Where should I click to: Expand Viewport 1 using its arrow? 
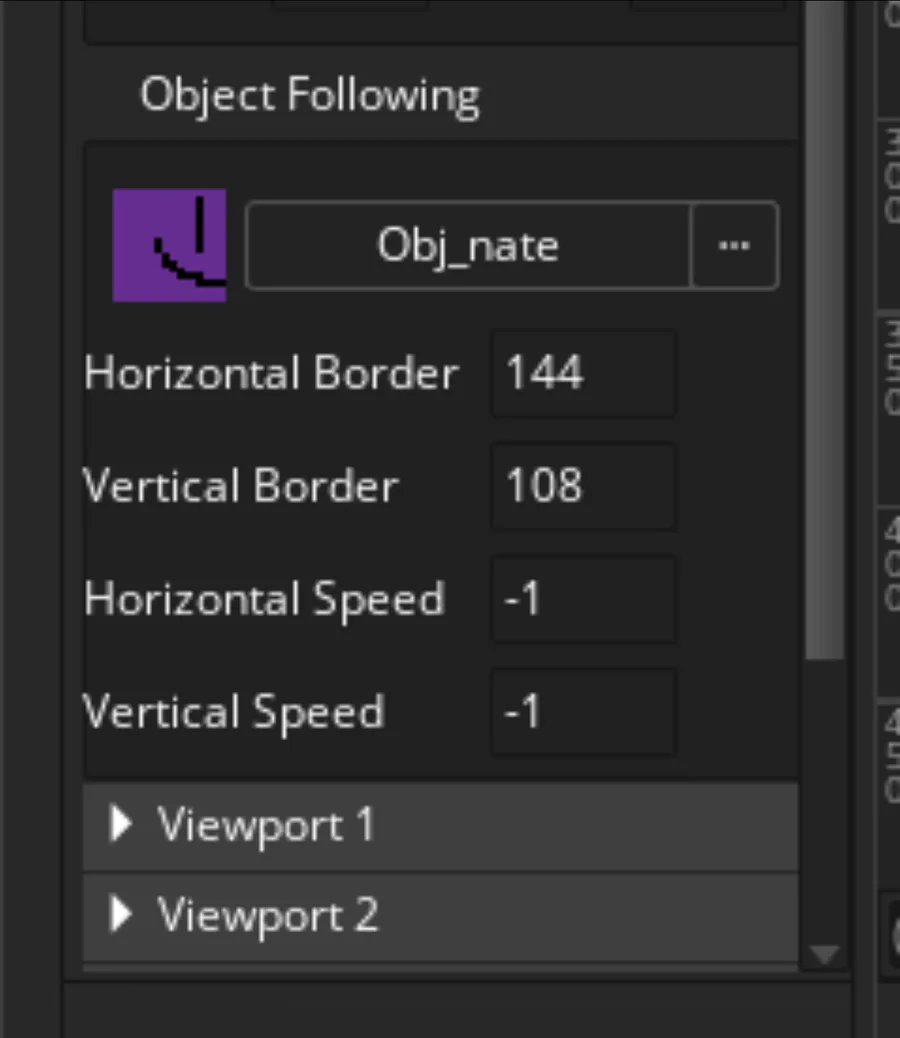[121, 826]
